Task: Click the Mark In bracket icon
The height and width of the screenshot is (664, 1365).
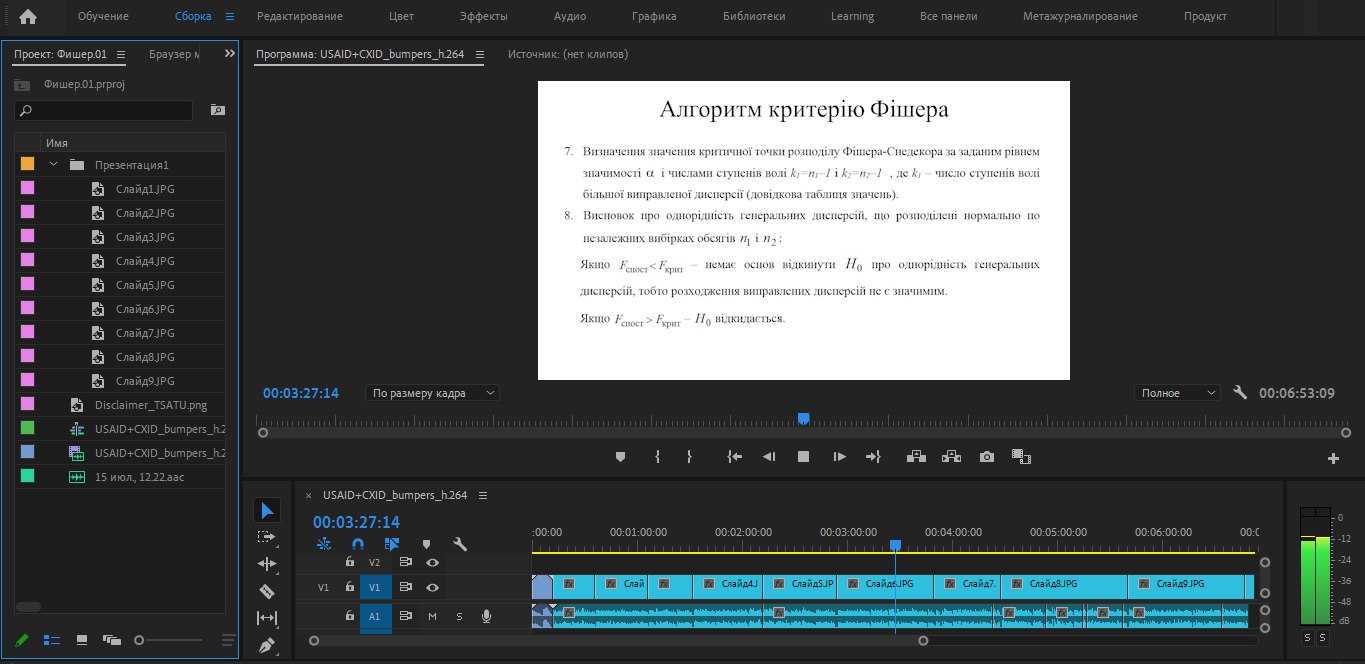Action: pos(657,457)
